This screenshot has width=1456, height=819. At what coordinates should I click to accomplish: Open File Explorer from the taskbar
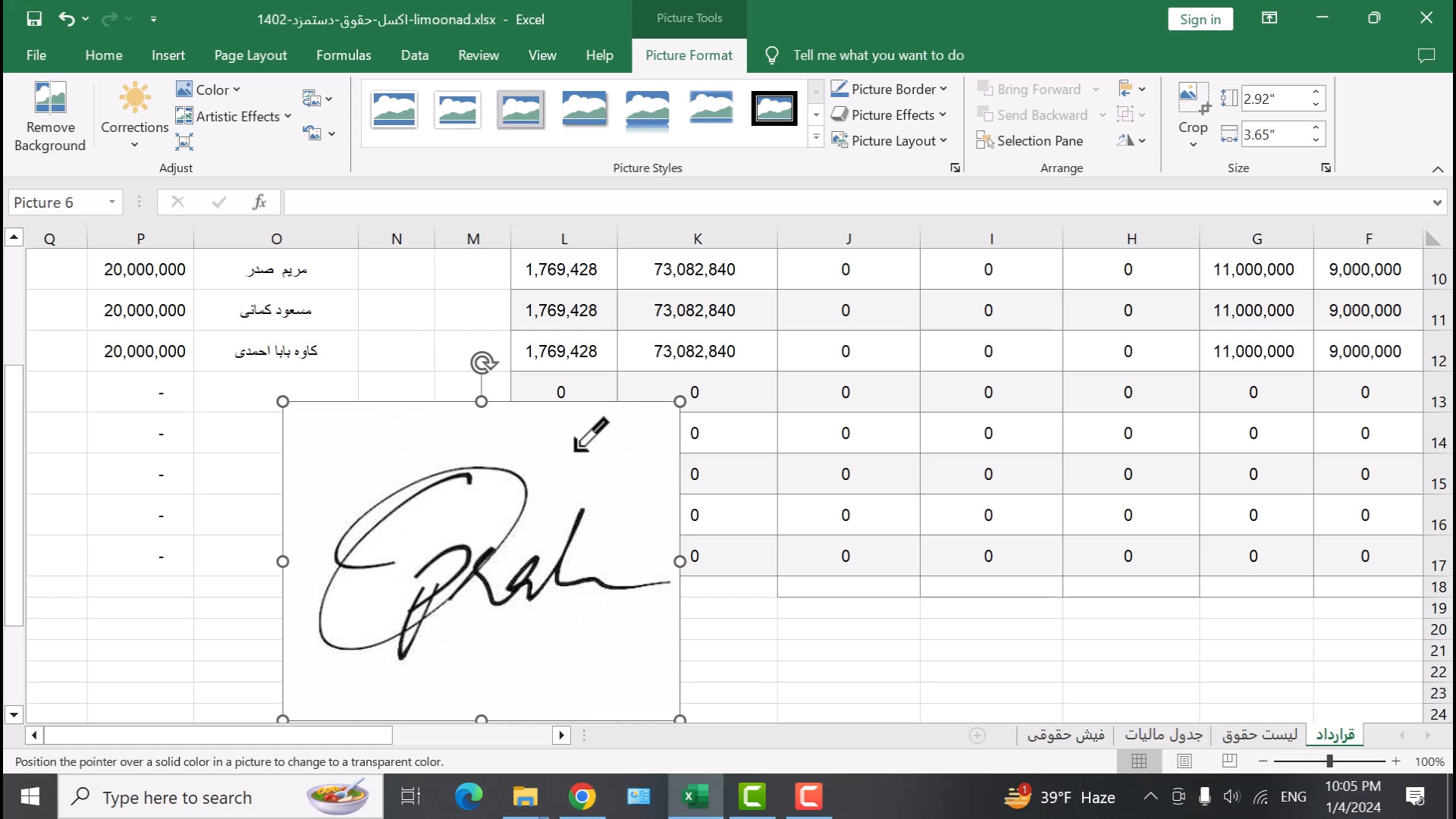click(x=525, y=797)
